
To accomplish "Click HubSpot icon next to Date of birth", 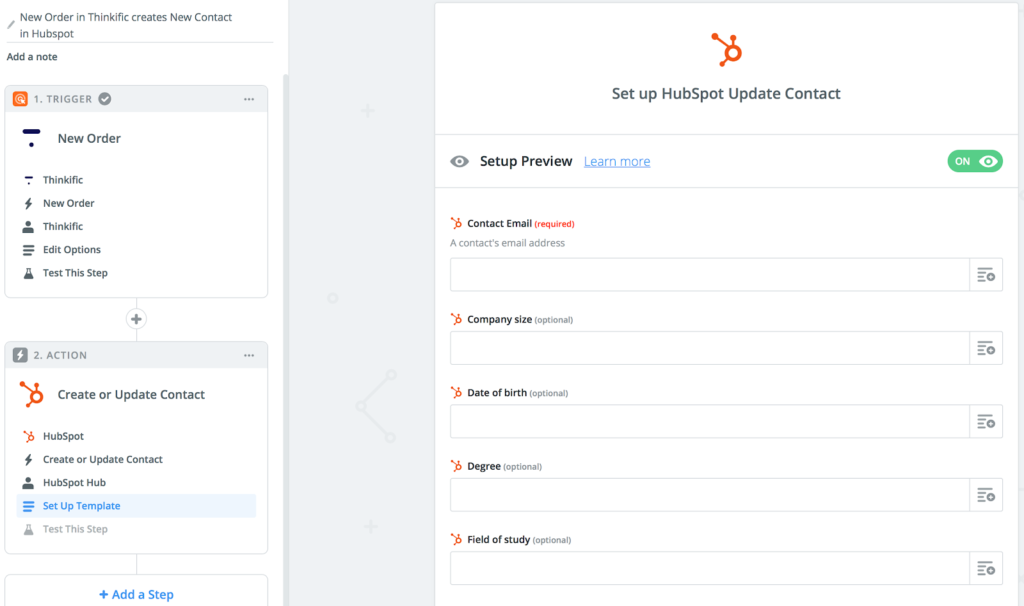I will coord(456,392).
